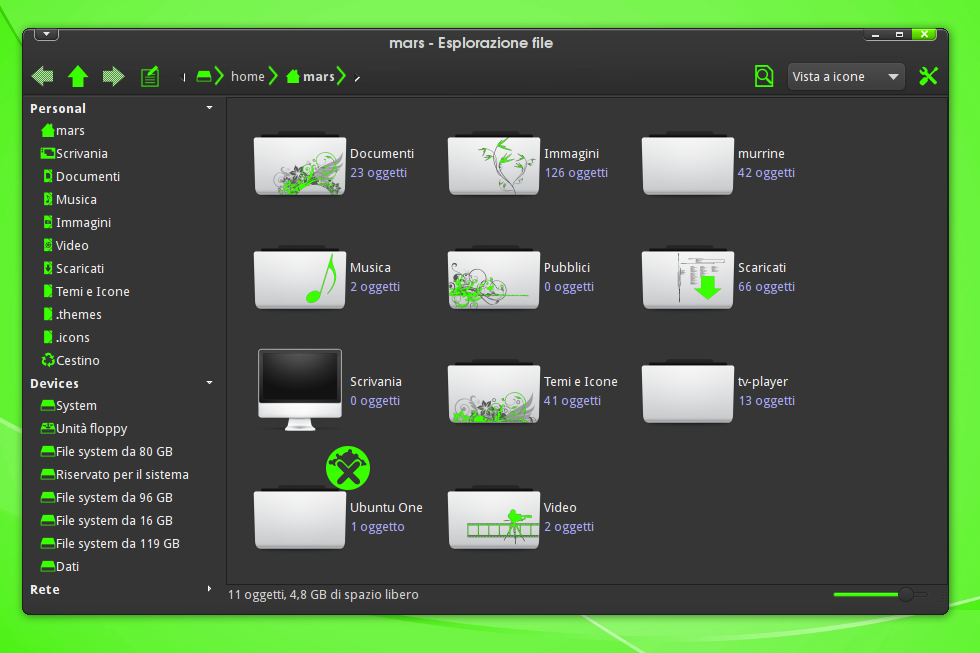
Task: Select File system da 119 GB
Action: coord(110,544)
